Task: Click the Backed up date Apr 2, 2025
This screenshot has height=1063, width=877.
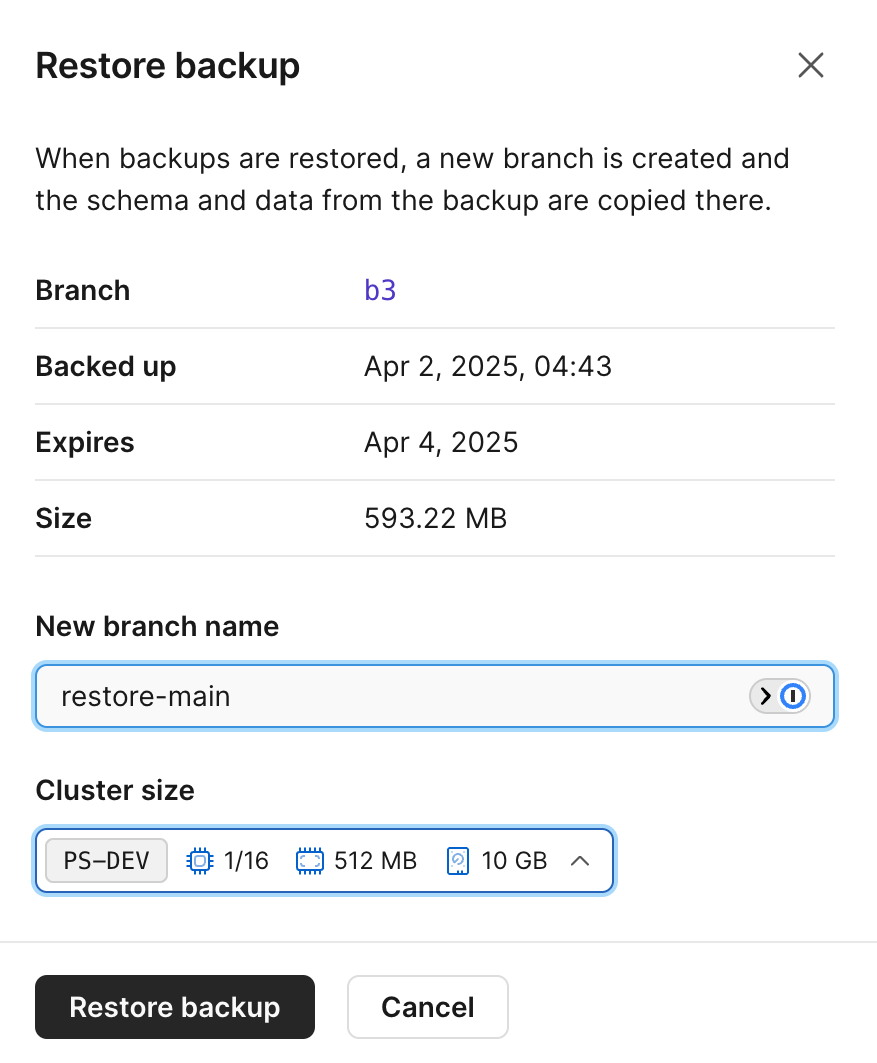Action: [488, 366]
